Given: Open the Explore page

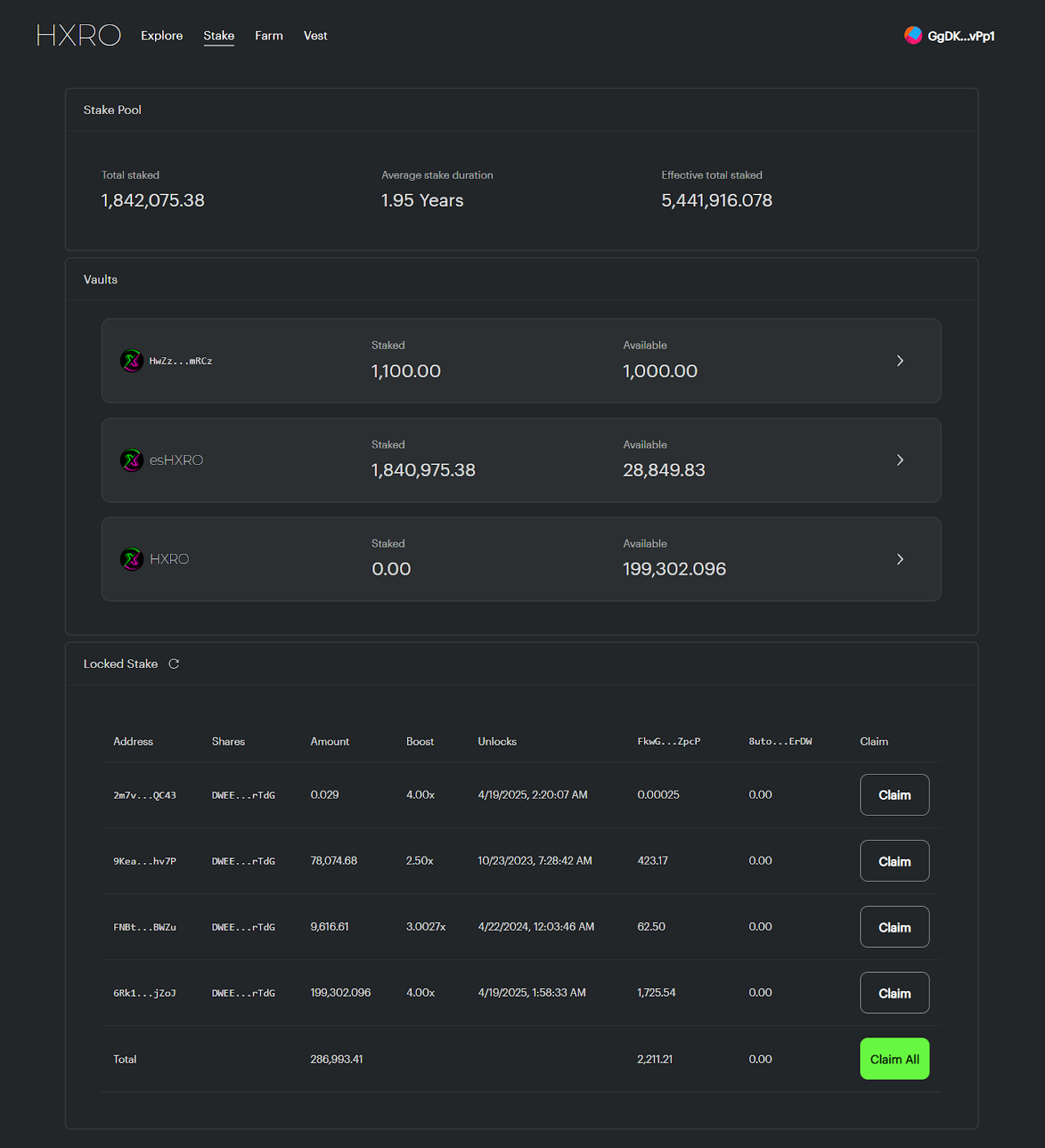Looking at the screenshot, I should tap(161, 35).
